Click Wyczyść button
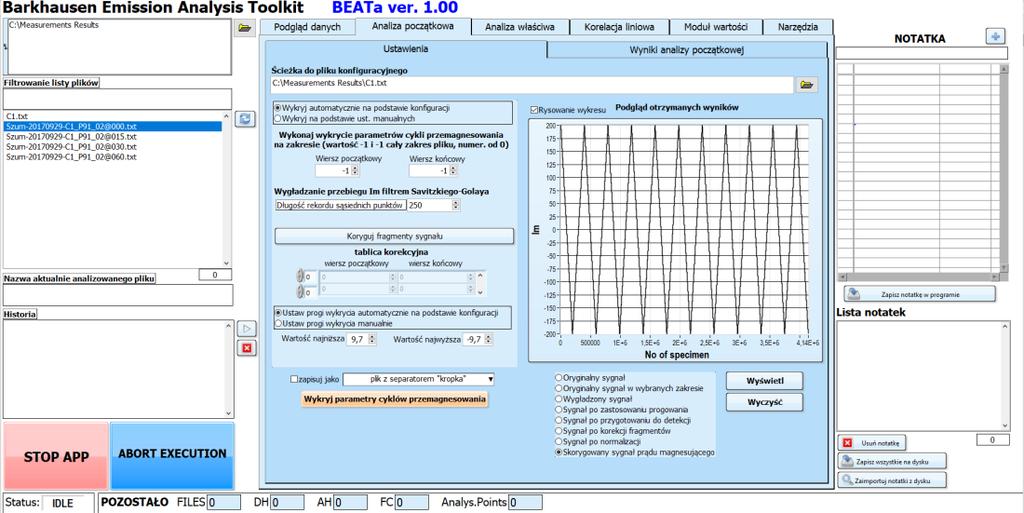1024x513 pixels. [764, 402]
